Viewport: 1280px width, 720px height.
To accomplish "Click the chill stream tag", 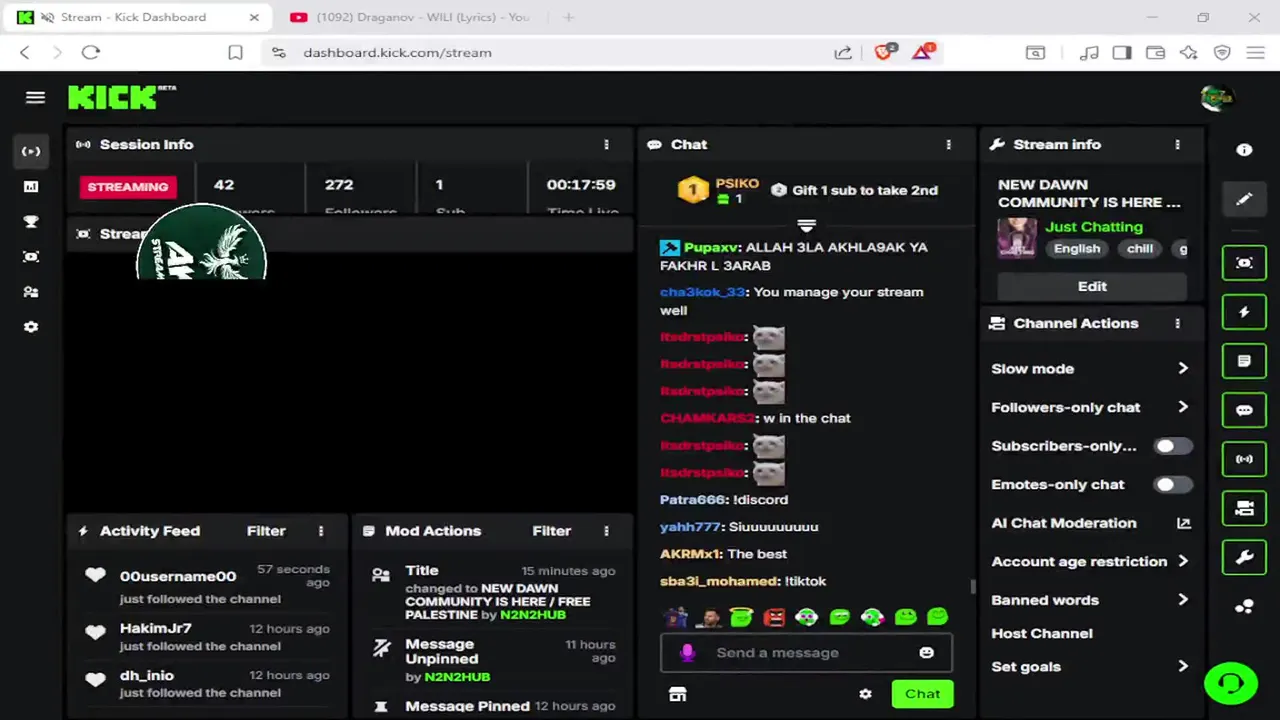I will point(1139,249).
